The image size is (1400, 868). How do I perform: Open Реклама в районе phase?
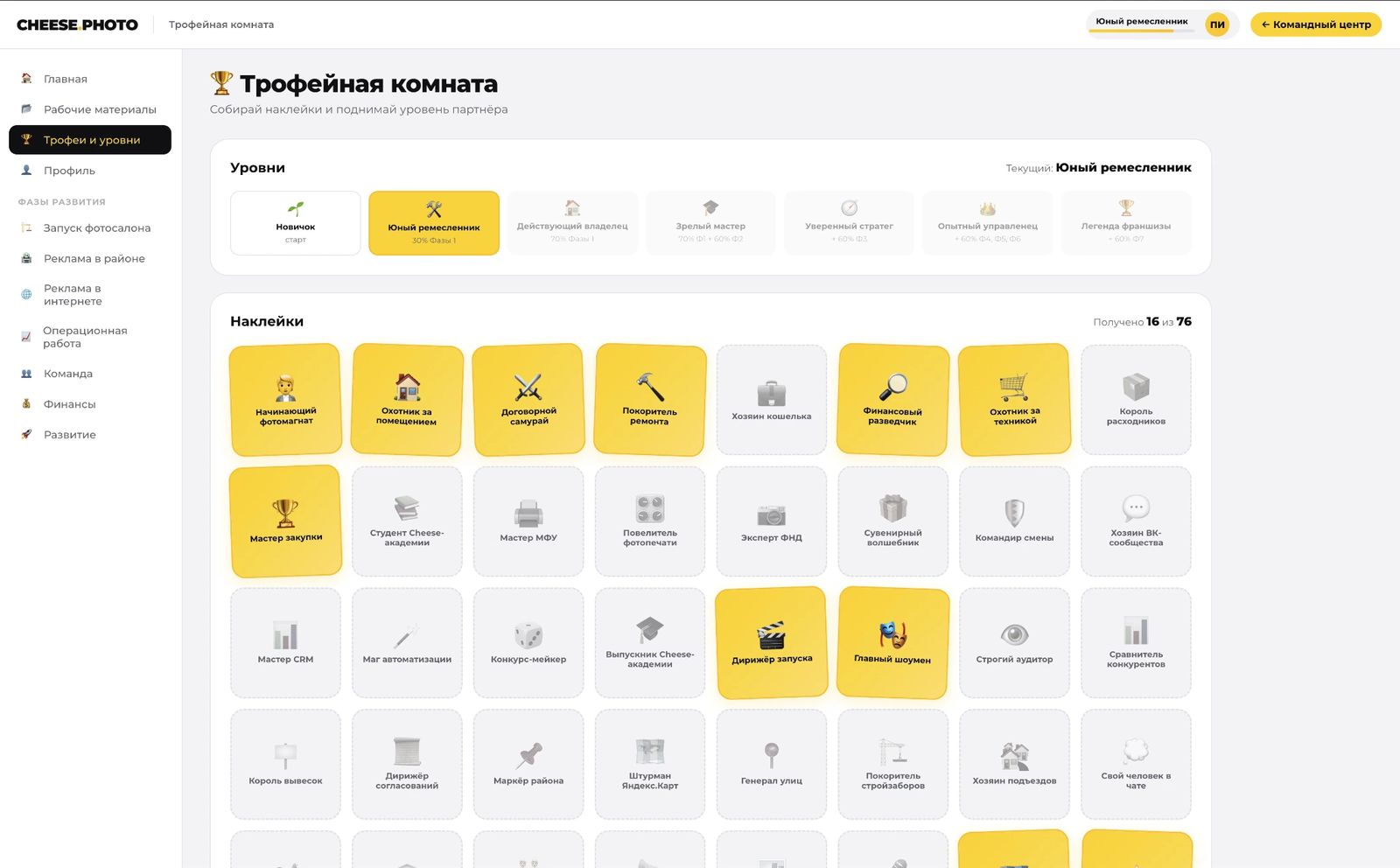pos(90,258)
